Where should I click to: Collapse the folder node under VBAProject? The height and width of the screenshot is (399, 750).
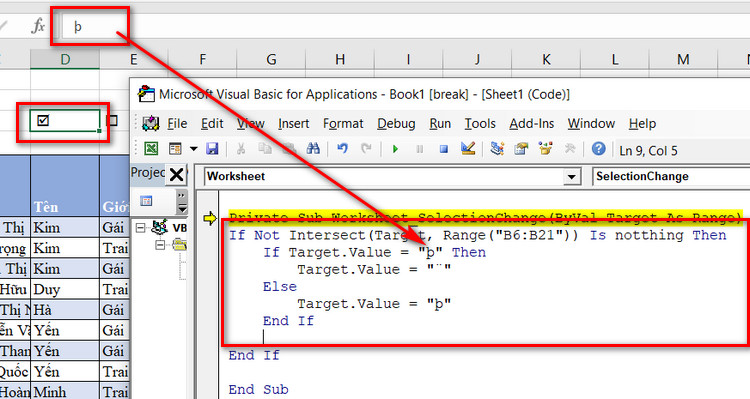click(x=160, y=245)
